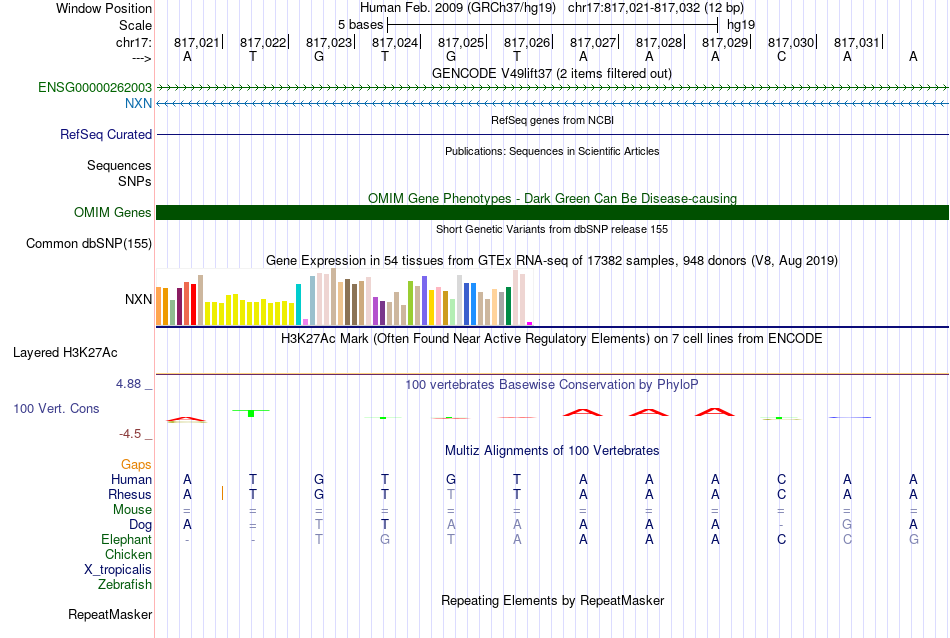Open the 100 Vert. Cons track label
Viewport: 950px width, 638px height.
click(x=56, y=408)
